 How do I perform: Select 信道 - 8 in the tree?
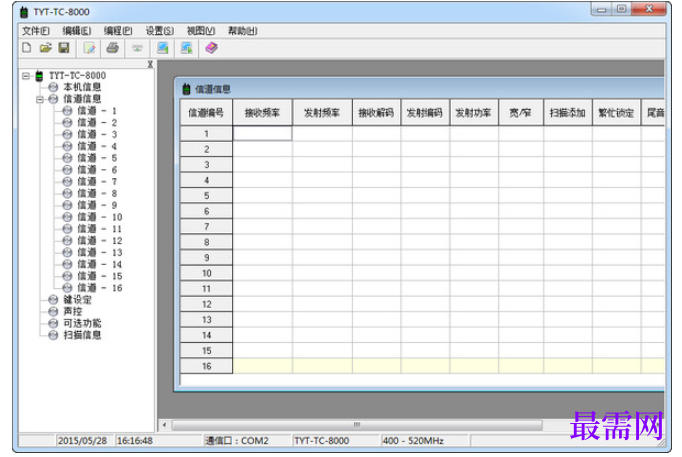coord(97,193)
